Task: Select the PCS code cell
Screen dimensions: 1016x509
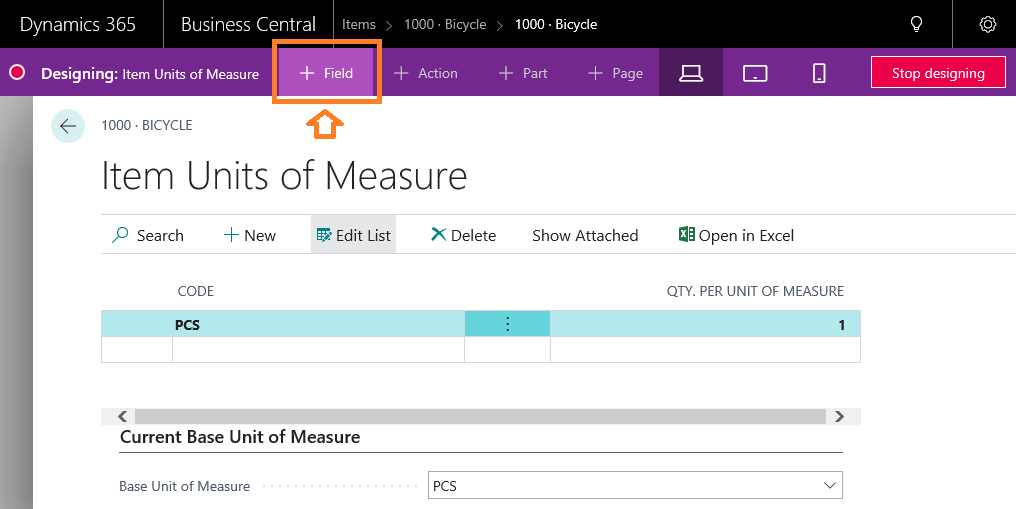Action: coord(318,324)
